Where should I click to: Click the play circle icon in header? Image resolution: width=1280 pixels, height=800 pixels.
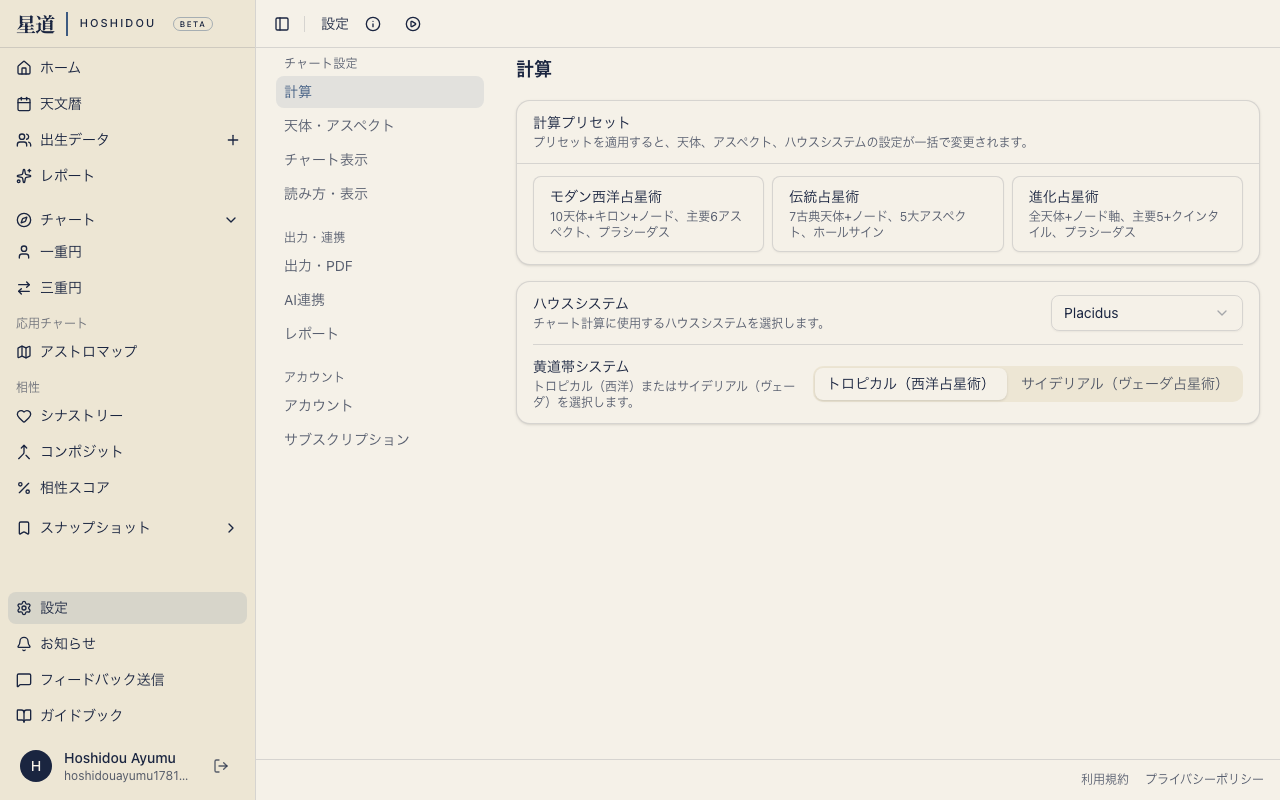pyautogui.click(x=413, y=24)
